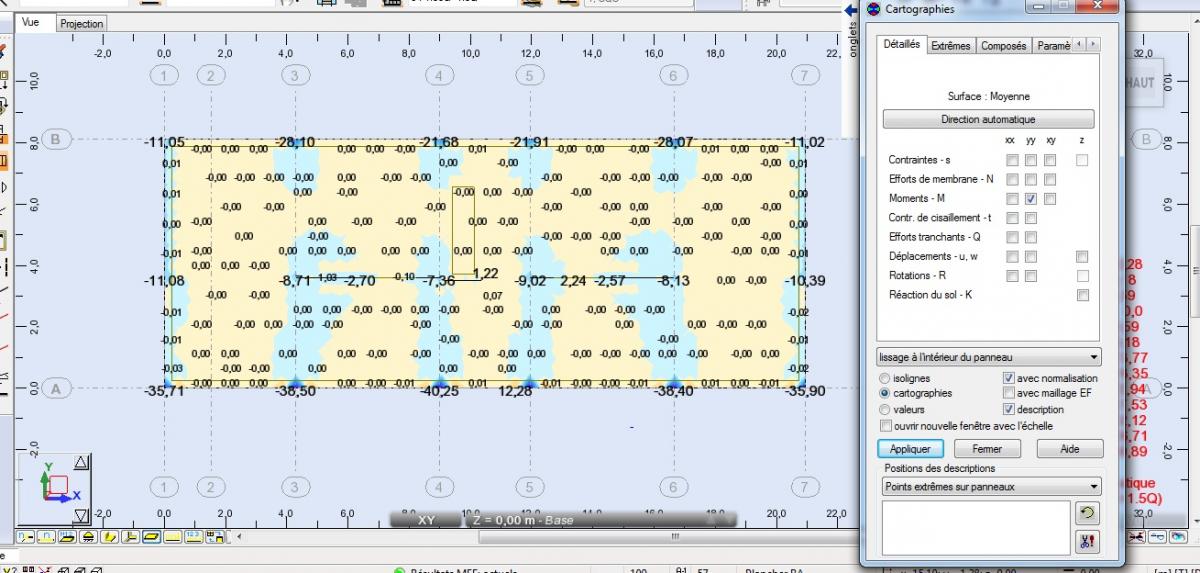Image resolution: width=1200 pixels, height=573 pixels.
Task: Click the horizontal scrollbar left arrow
Action: click(238, 537)
